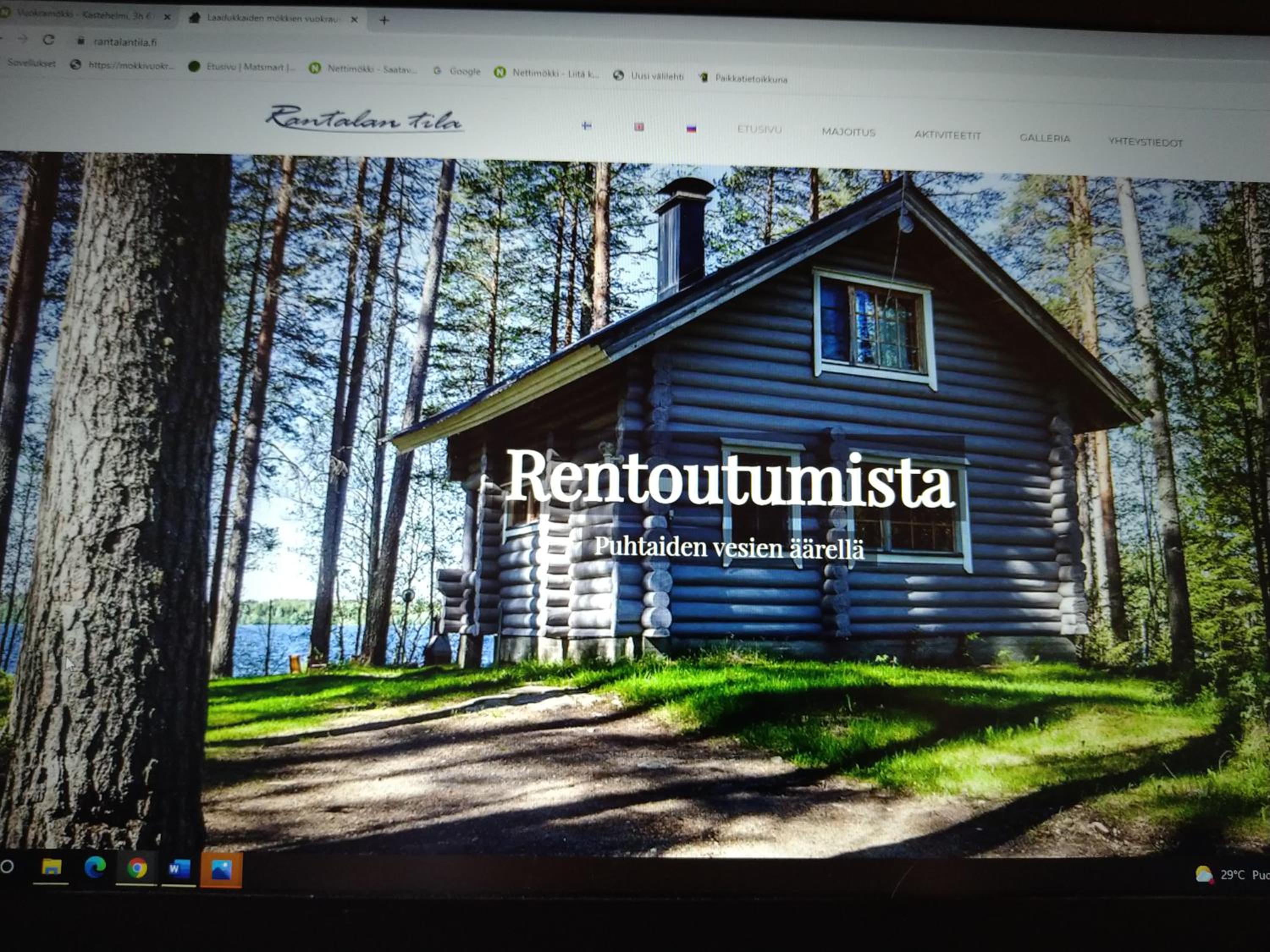This screenshot has height=952, width=1270.
Task: Open the AKTIVITEETIT menu item
Action: pos(947,135)
